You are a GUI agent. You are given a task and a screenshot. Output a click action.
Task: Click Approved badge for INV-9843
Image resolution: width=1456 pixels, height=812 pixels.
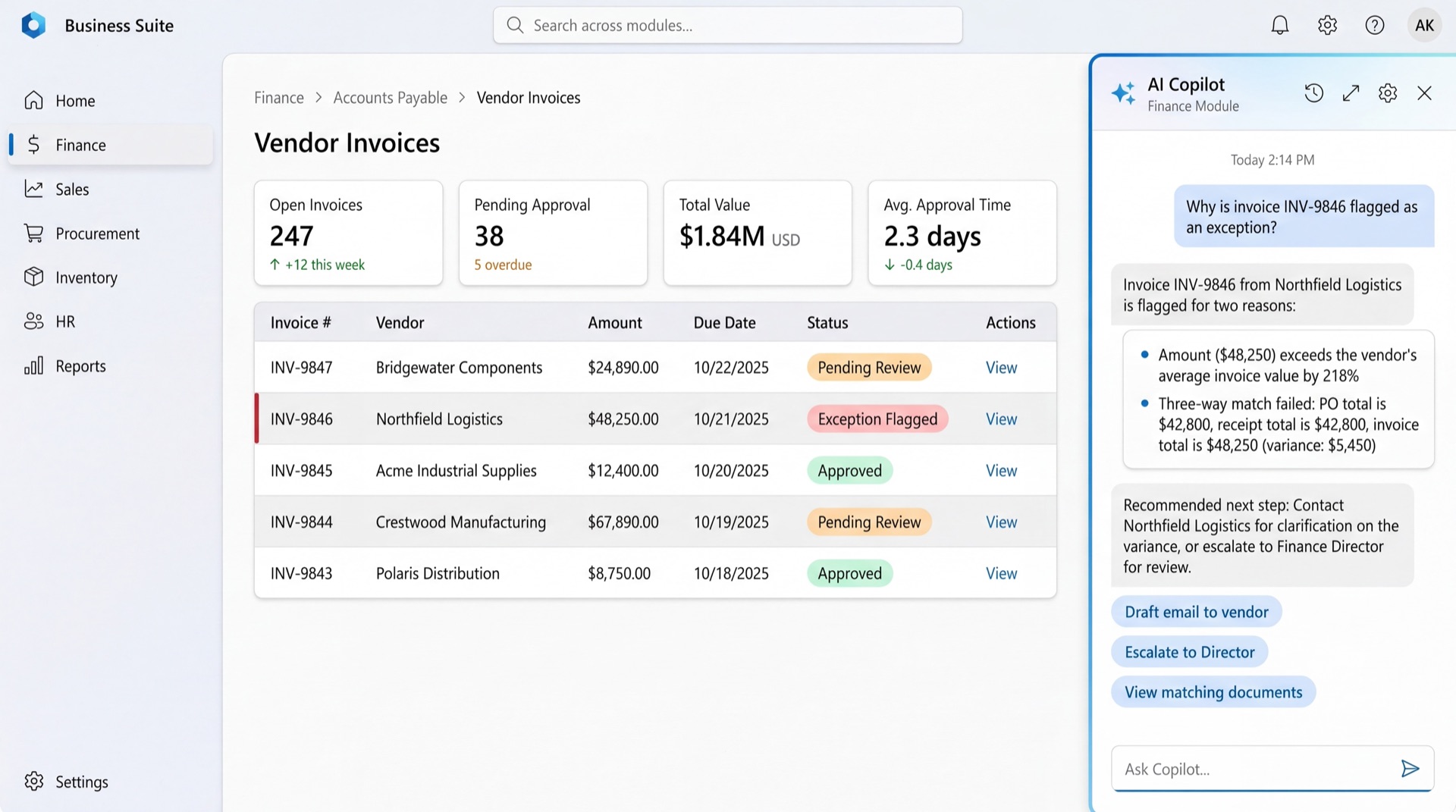click(x=849, y=574)
